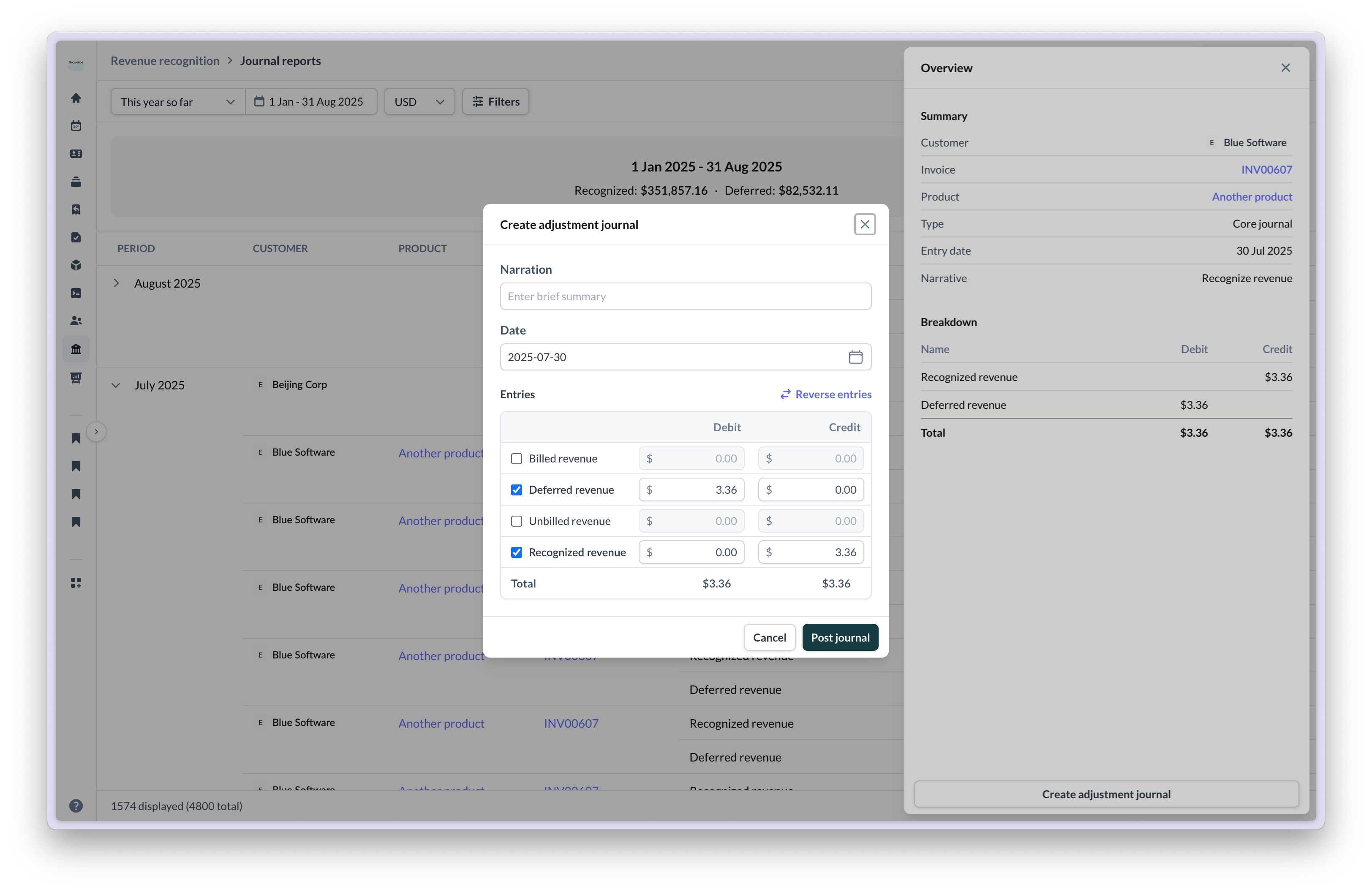
Task: Open the bottom-most bookmark icon in sidebar
Action: coord(76,522)
